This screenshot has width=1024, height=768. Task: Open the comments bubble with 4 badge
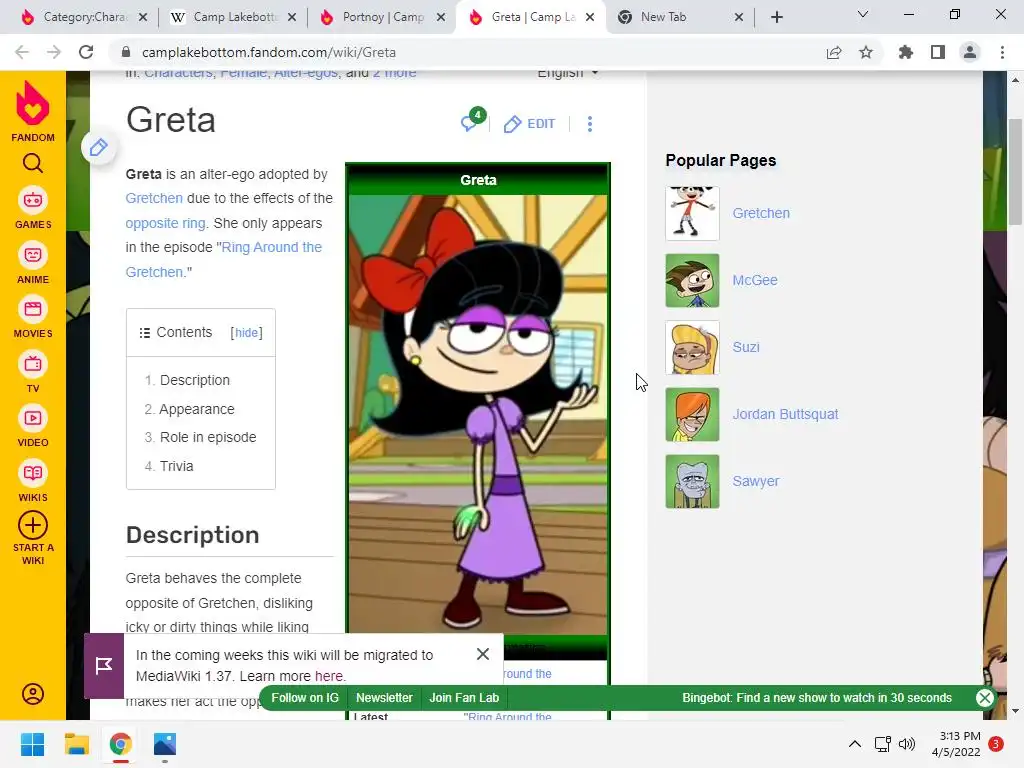pos(472,121)
